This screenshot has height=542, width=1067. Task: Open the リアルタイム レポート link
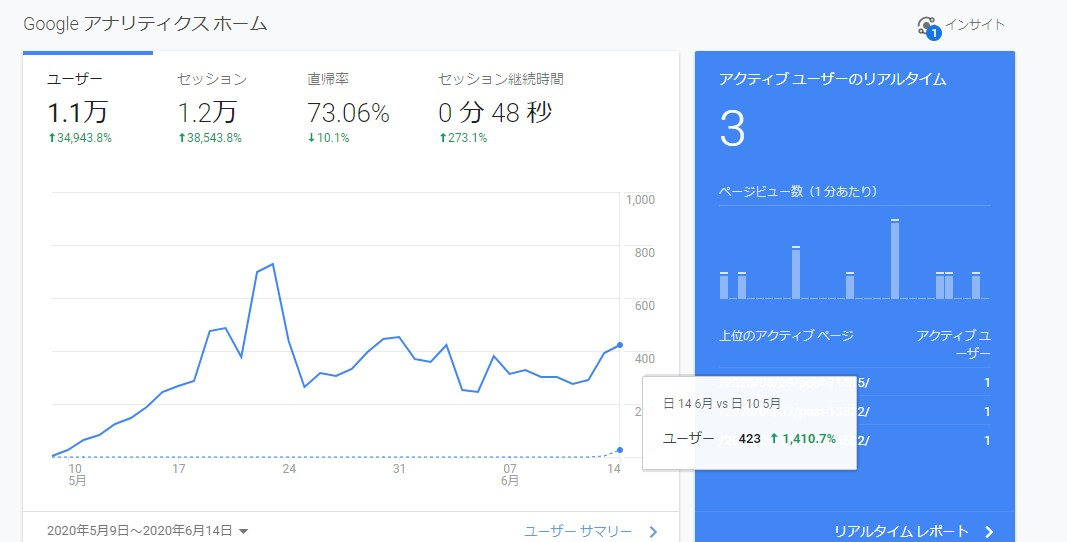tap(901, 531)
